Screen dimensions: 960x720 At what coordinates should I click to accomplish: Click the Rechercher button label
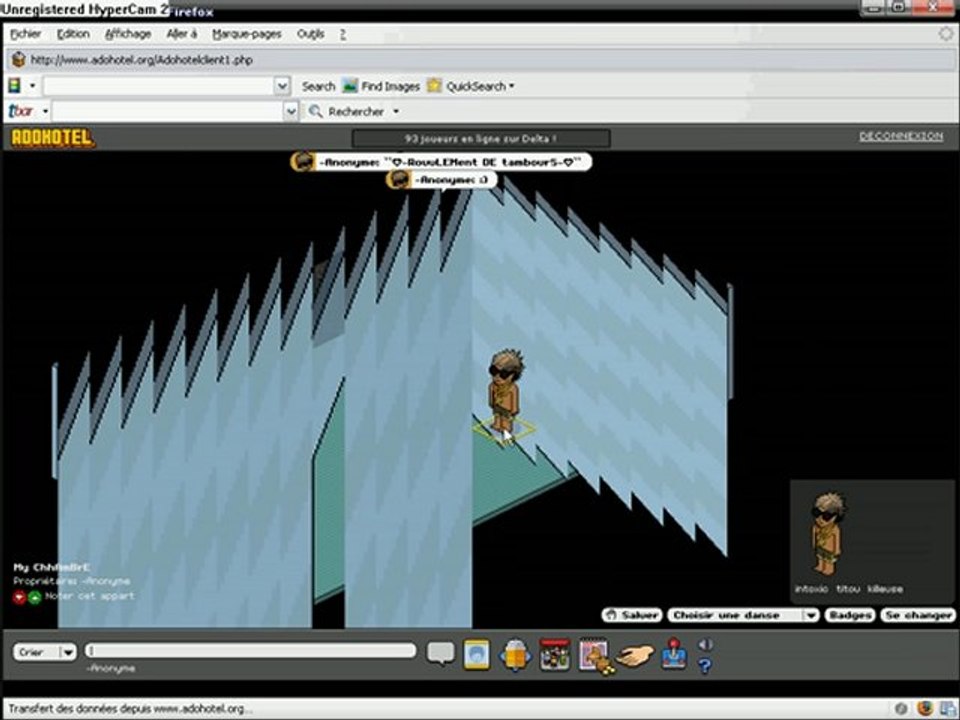(x=356, y=111)
